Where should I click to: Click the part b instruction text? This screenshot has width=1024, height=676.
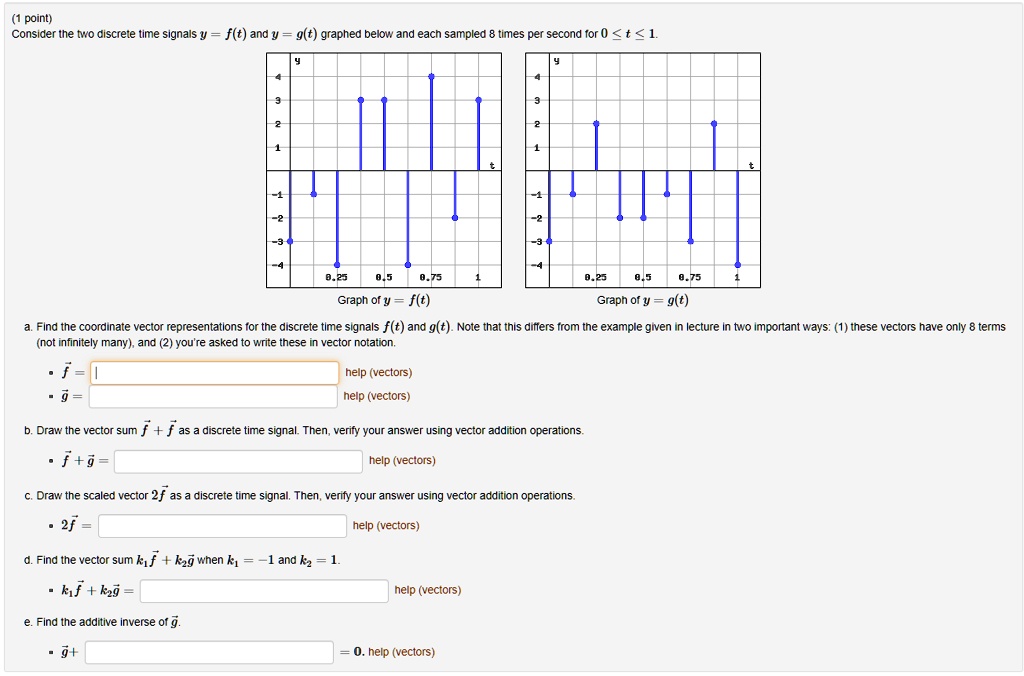coord(300,430)
